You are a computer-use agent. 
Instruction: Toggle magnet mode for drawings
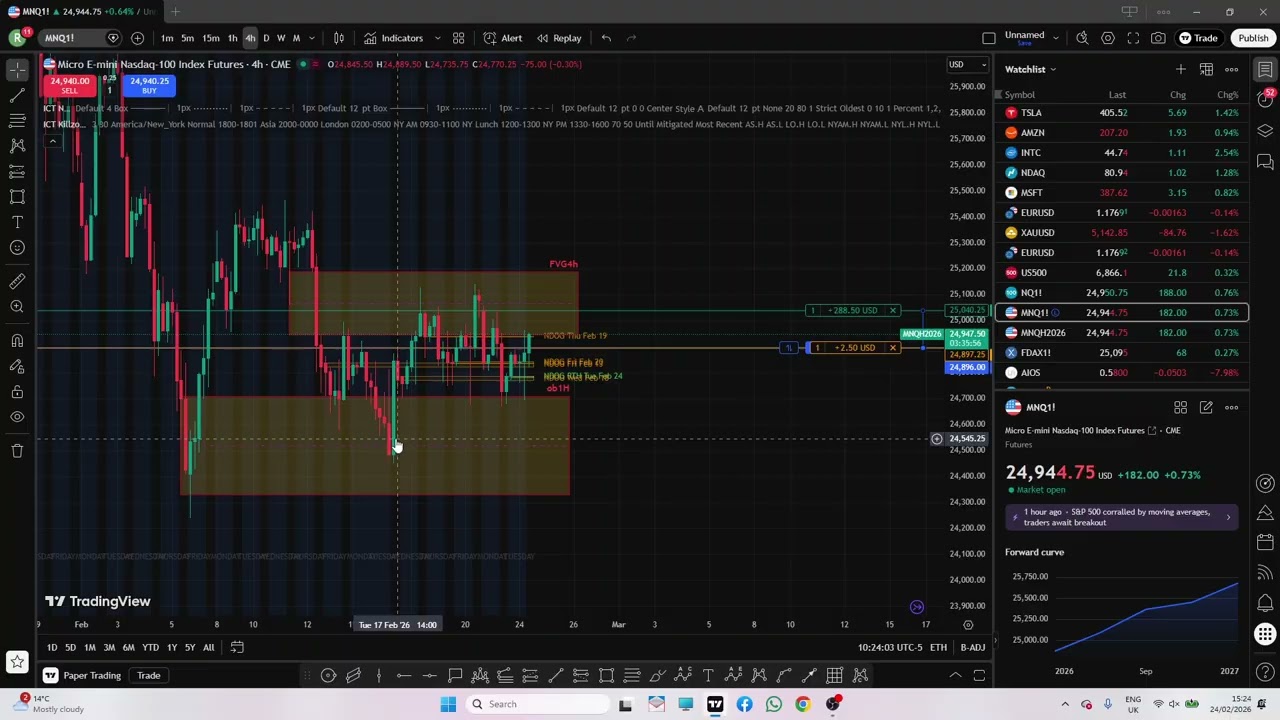(17, 340)
